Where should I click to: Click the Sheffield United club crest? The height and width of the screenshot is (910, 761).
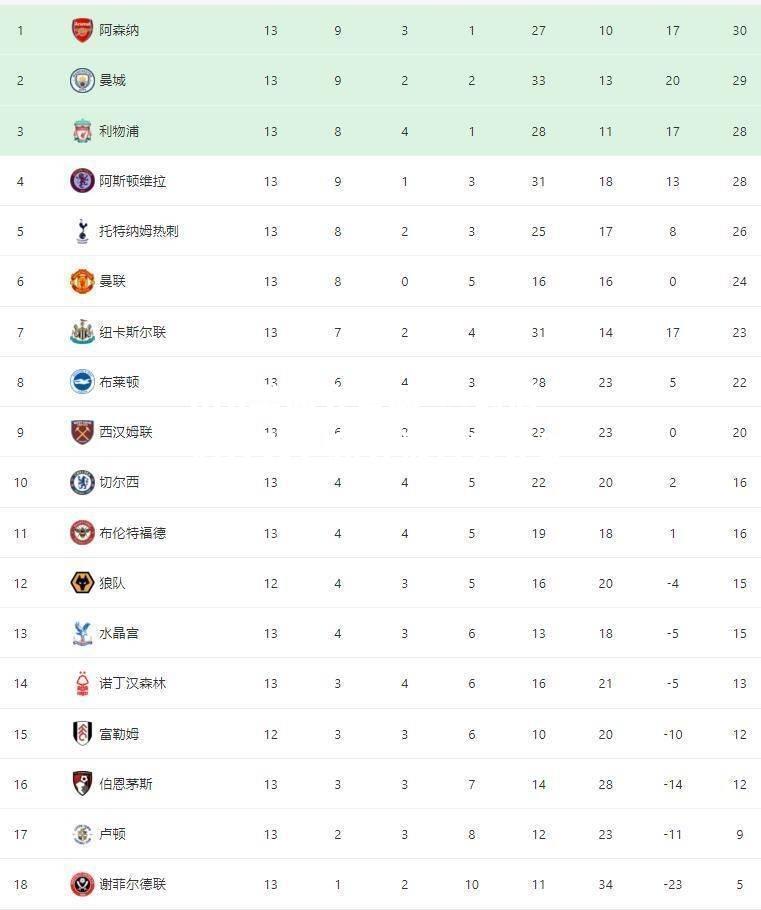coord(82,884)
